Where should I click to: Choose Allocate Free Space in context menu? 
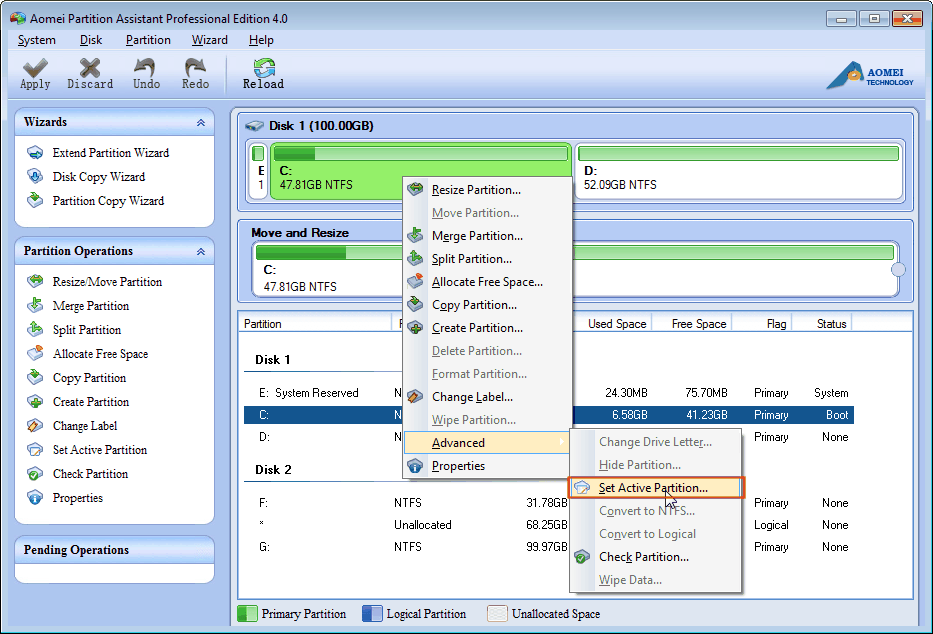tap(487, 282)
